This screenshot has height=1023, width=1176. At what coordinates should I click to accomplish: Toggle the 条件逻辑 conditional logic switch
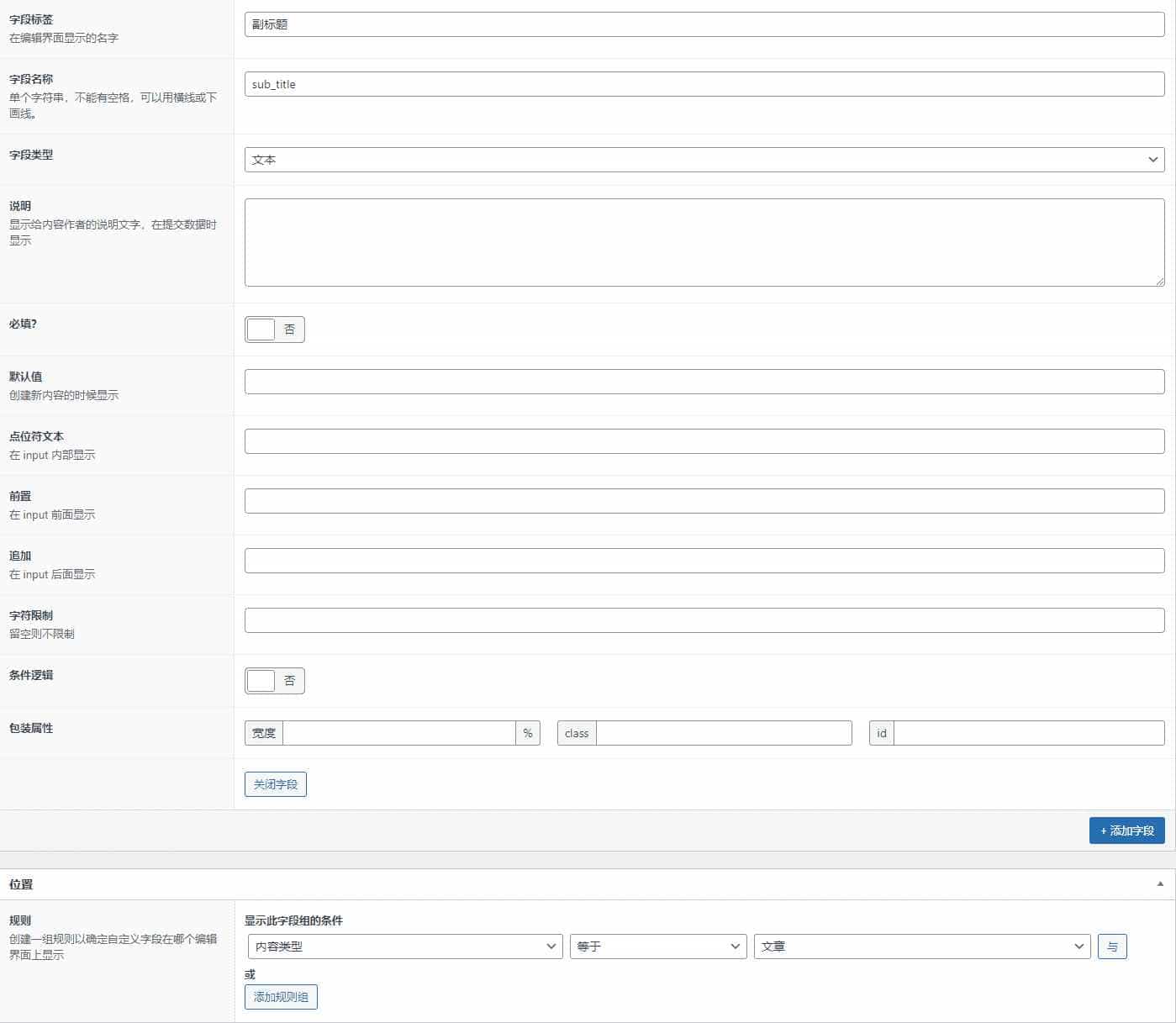click(x=275, y=681)
